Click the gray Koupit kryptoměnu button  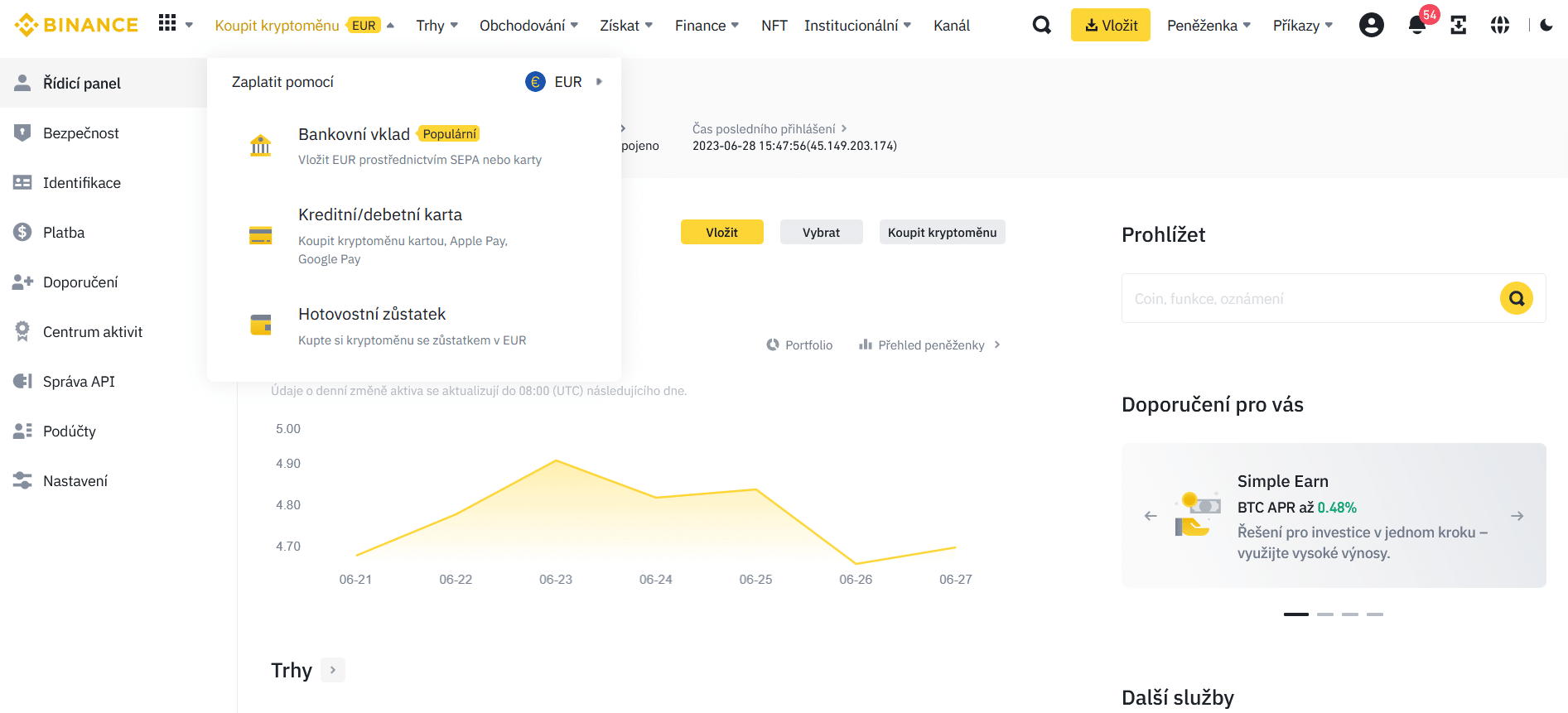943,232
